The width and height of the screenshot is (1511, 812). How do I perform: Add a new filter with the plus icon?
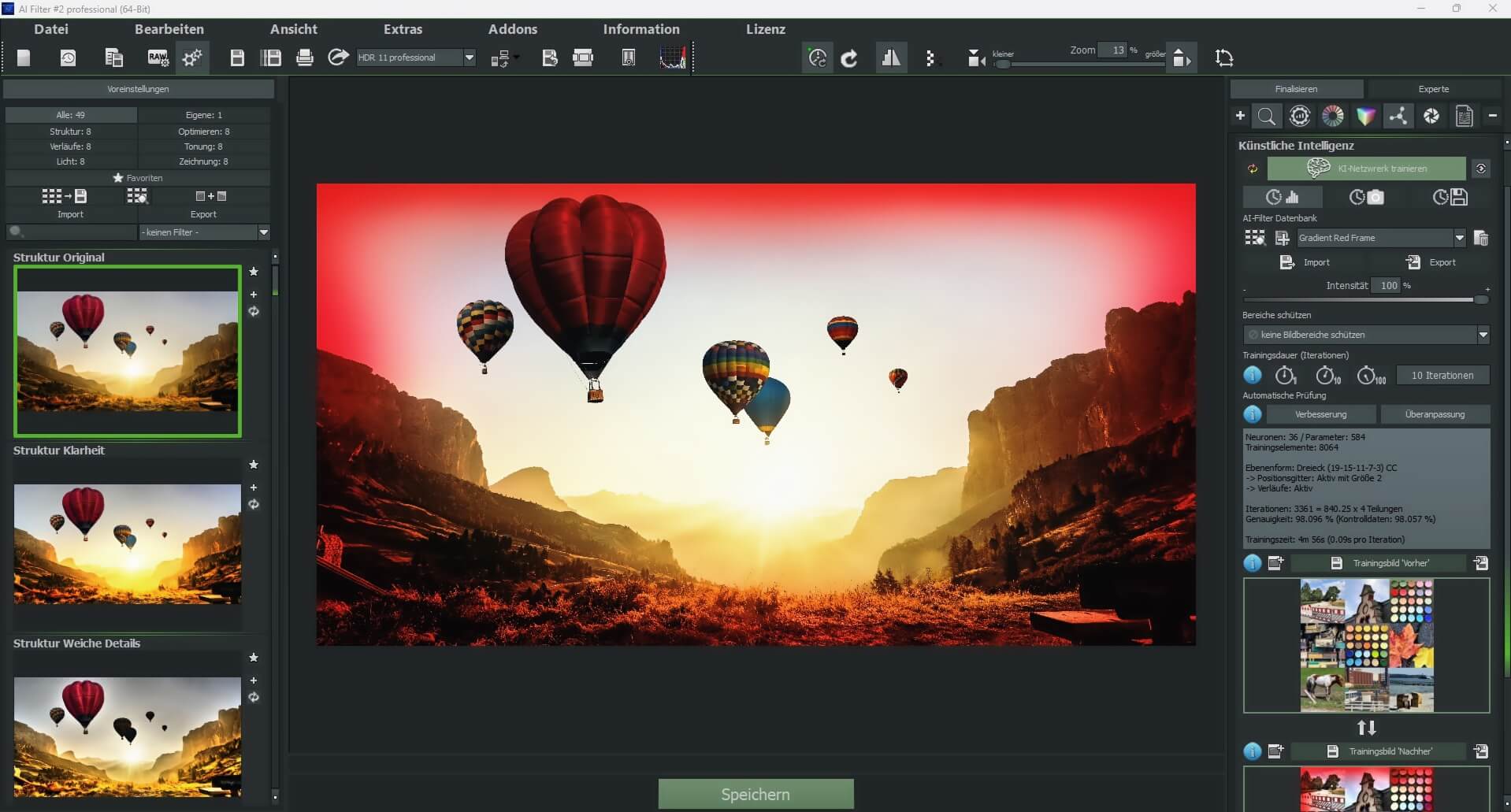click(1239, 116)
